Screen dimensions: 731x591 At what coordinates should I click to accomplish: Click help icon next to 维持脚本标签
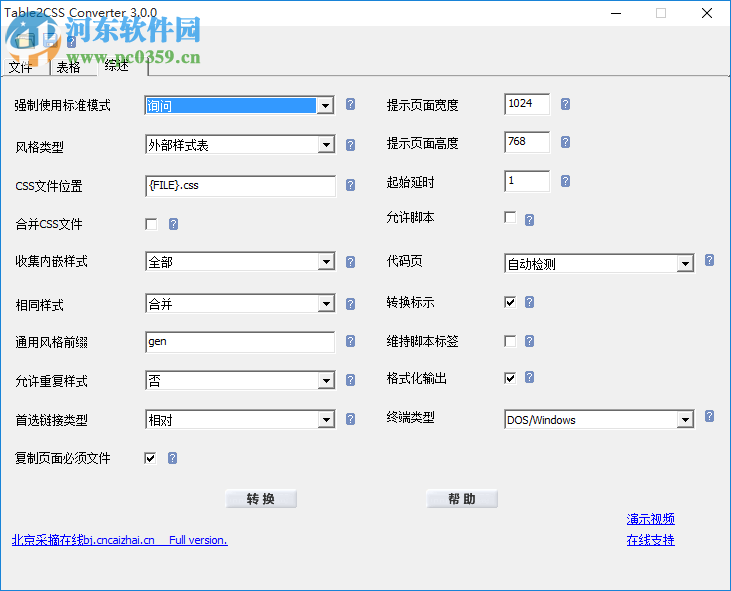(530, 341)
